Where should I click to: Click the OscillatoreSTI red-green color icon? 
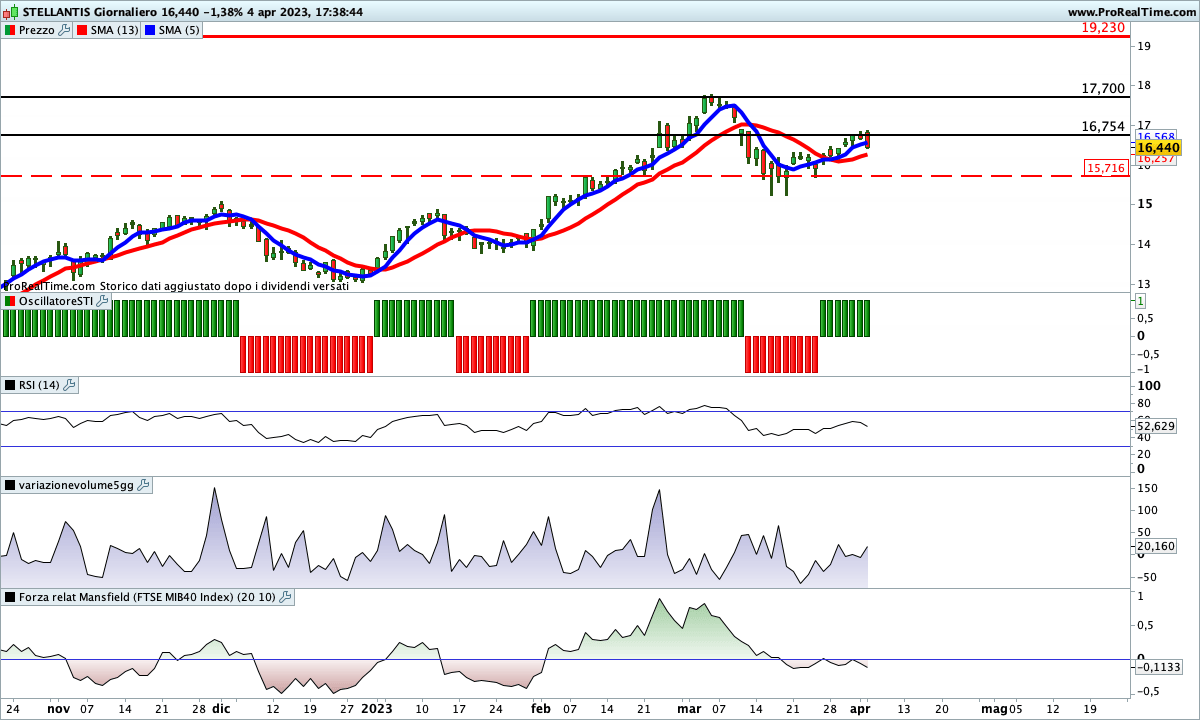[10, 300]
